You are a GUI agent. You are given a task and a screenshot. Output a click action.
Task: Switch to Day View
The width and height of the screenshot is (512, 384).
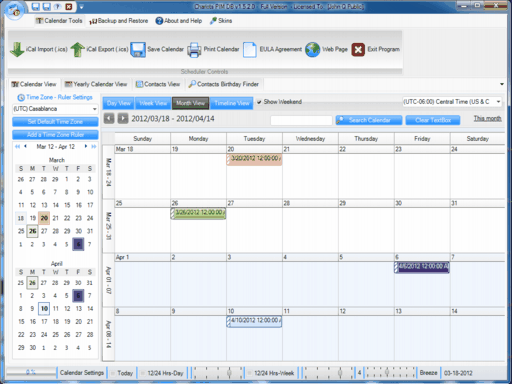tap(118, 103)
